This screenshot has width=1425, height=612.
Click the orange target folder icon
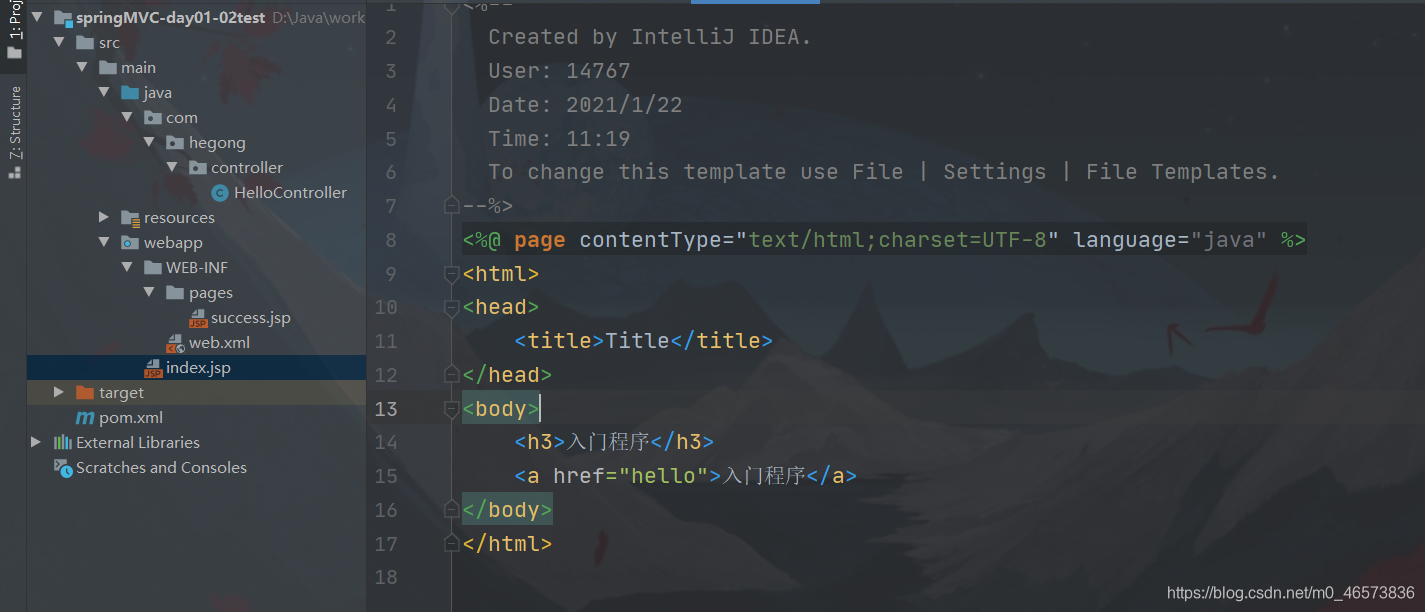point(85,393)
